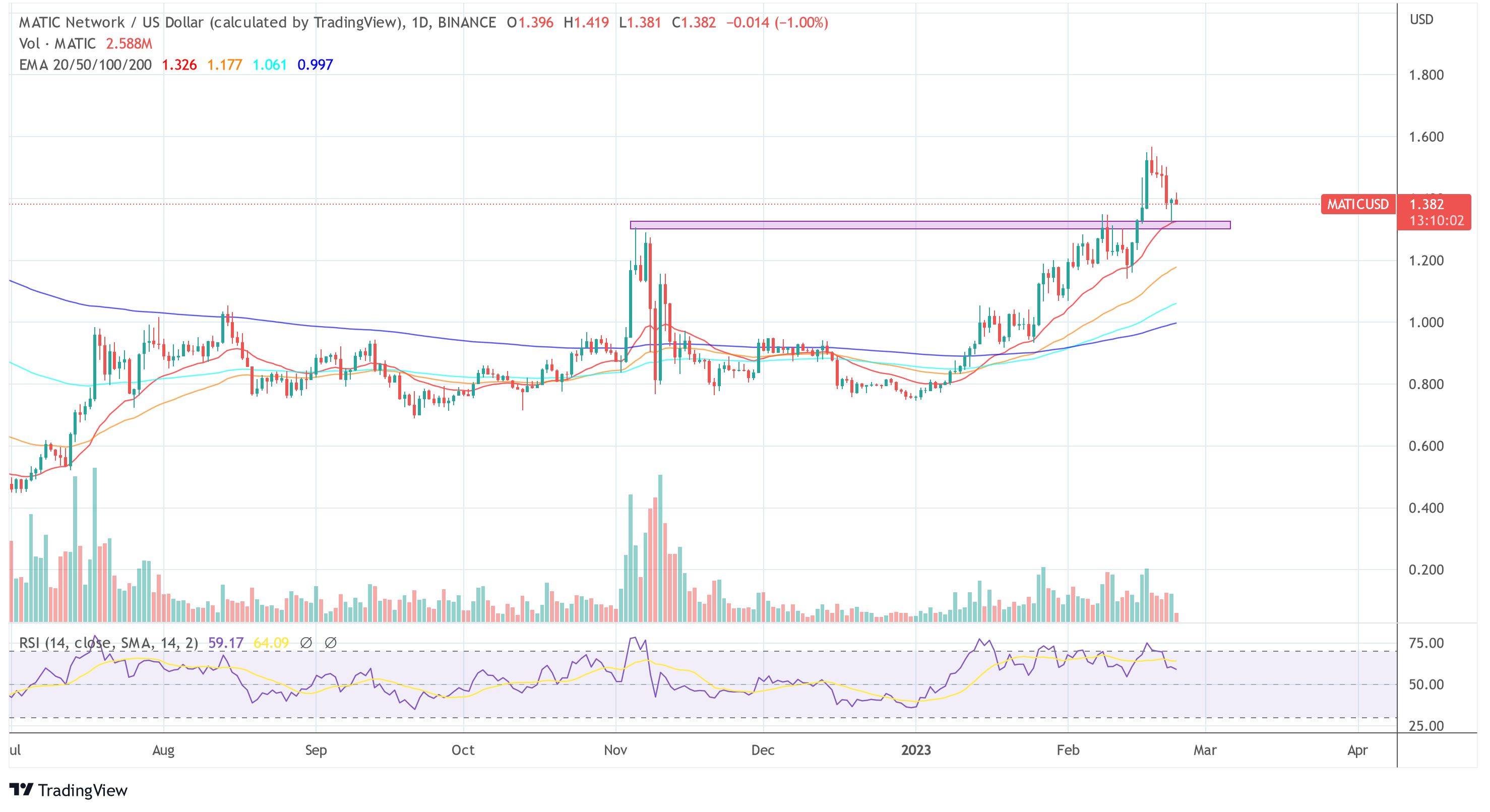Select the purple resistance zone rectangle
The width and height of the screenshot is (1490, 812).
pyautogui.click(x=930, y=225)
